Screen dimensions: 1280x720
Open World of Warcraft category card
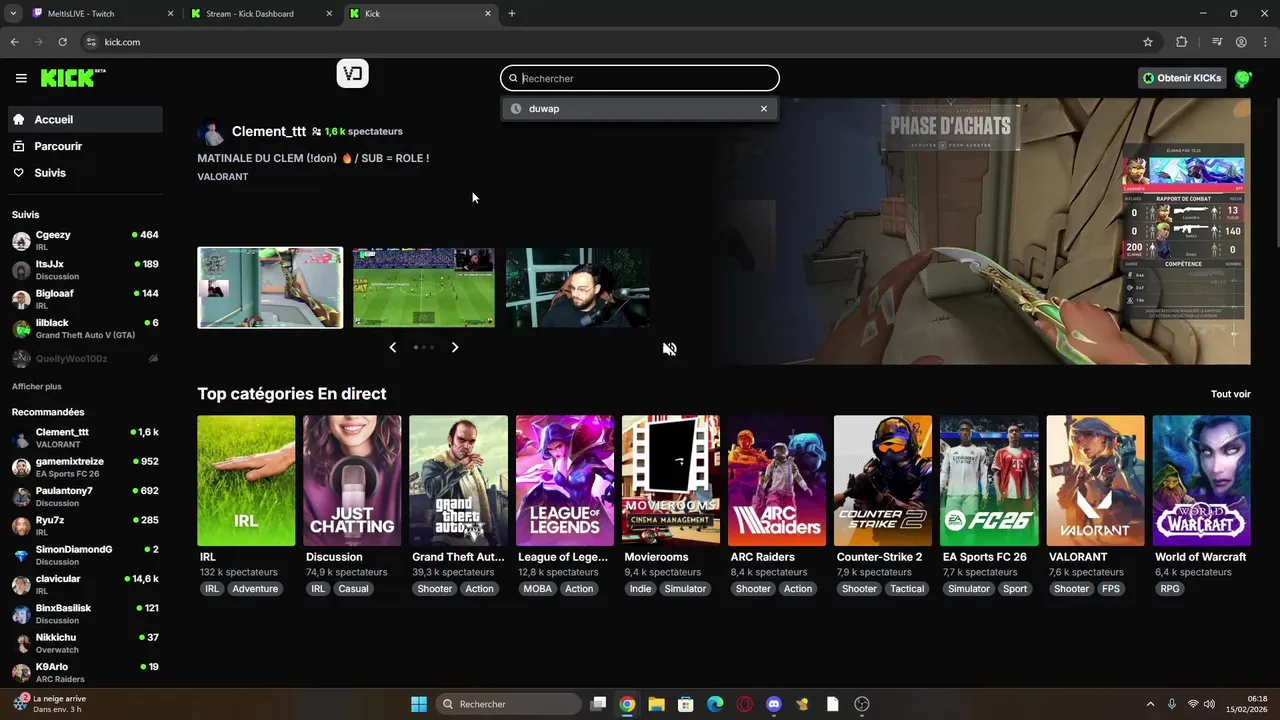(1201, 481)
